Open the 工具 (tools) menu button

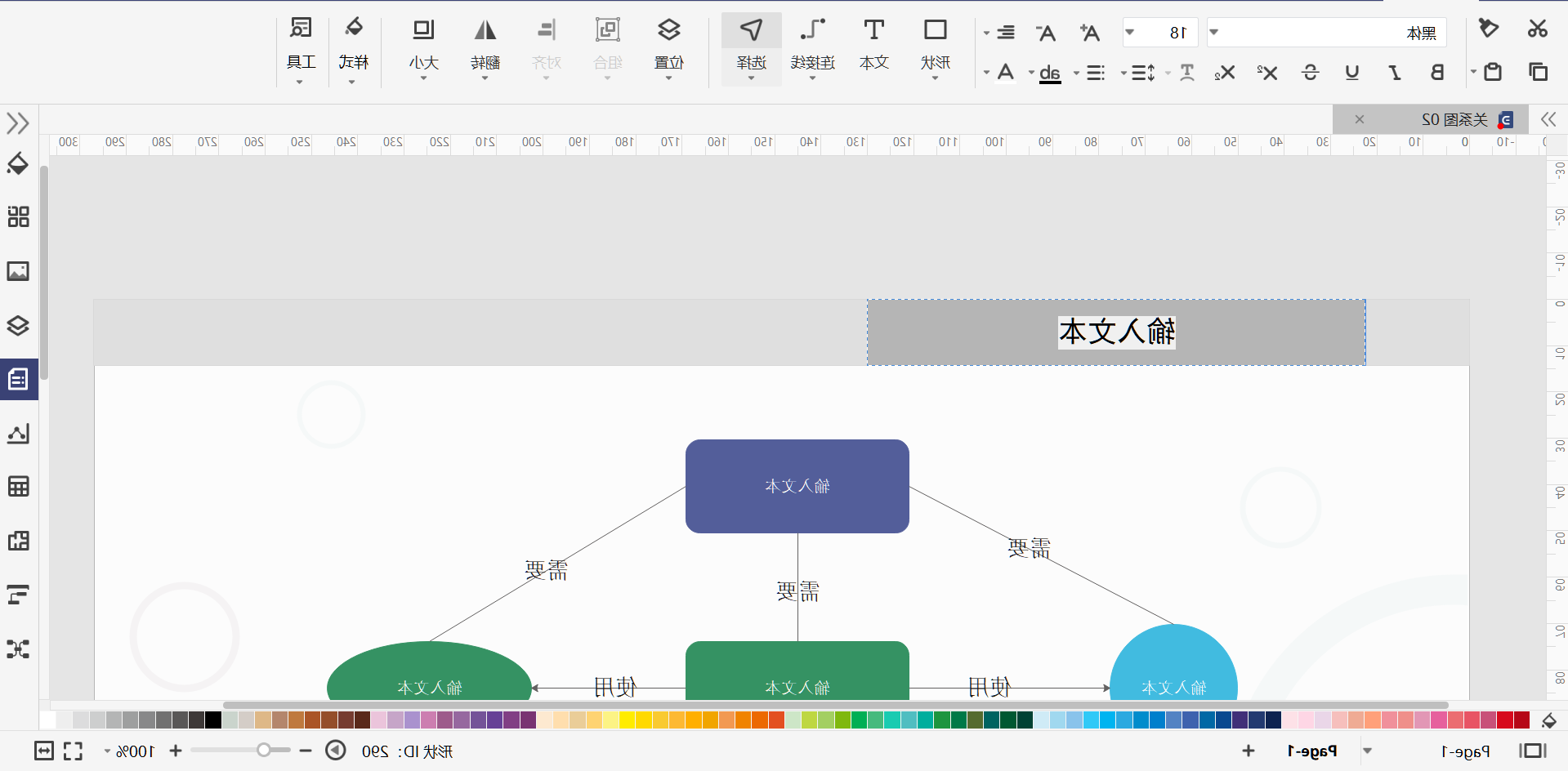[x=301, y=49]
